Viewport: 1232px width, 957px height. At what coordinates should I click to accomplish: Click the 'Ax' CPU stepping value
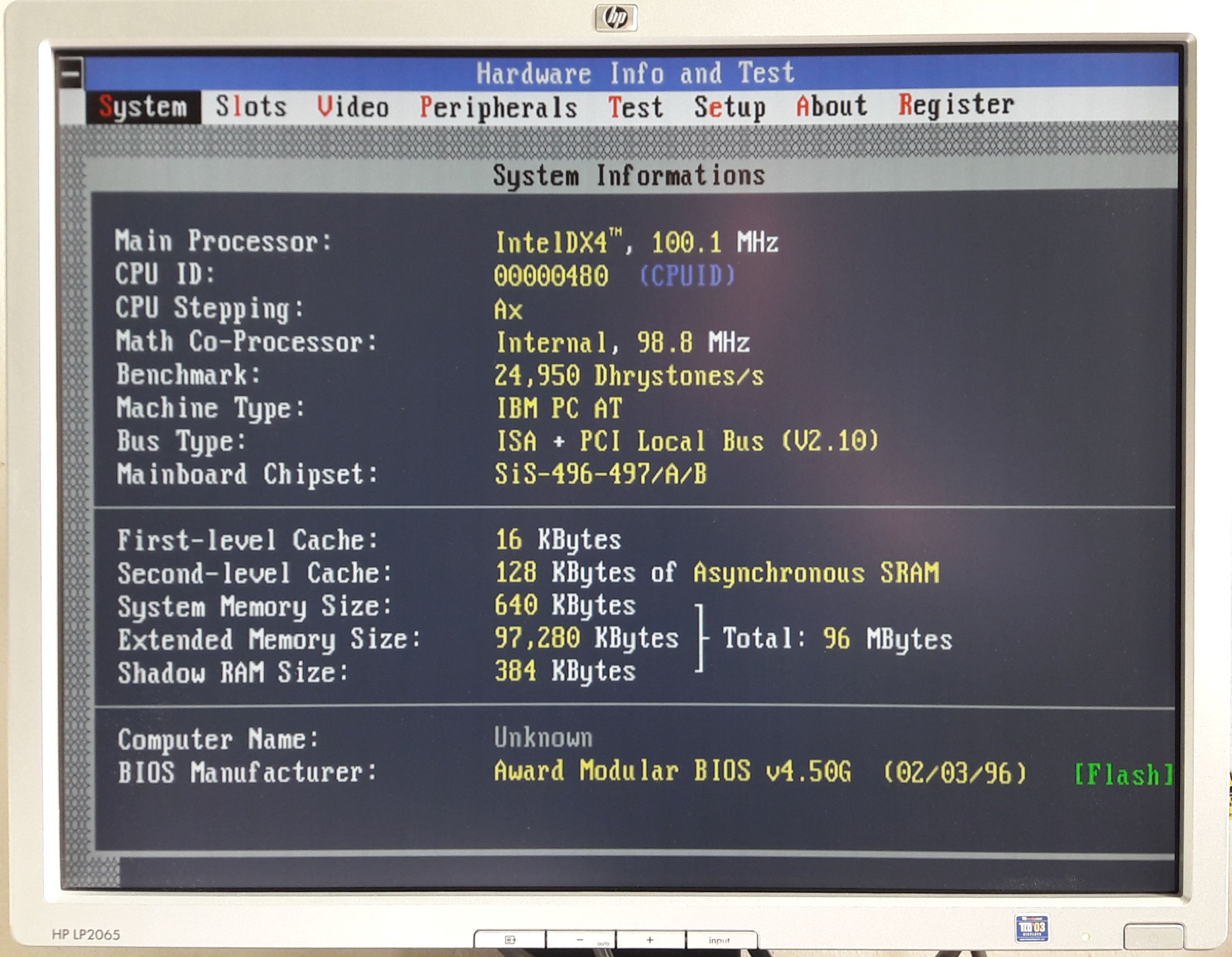(x=508, y=310)
